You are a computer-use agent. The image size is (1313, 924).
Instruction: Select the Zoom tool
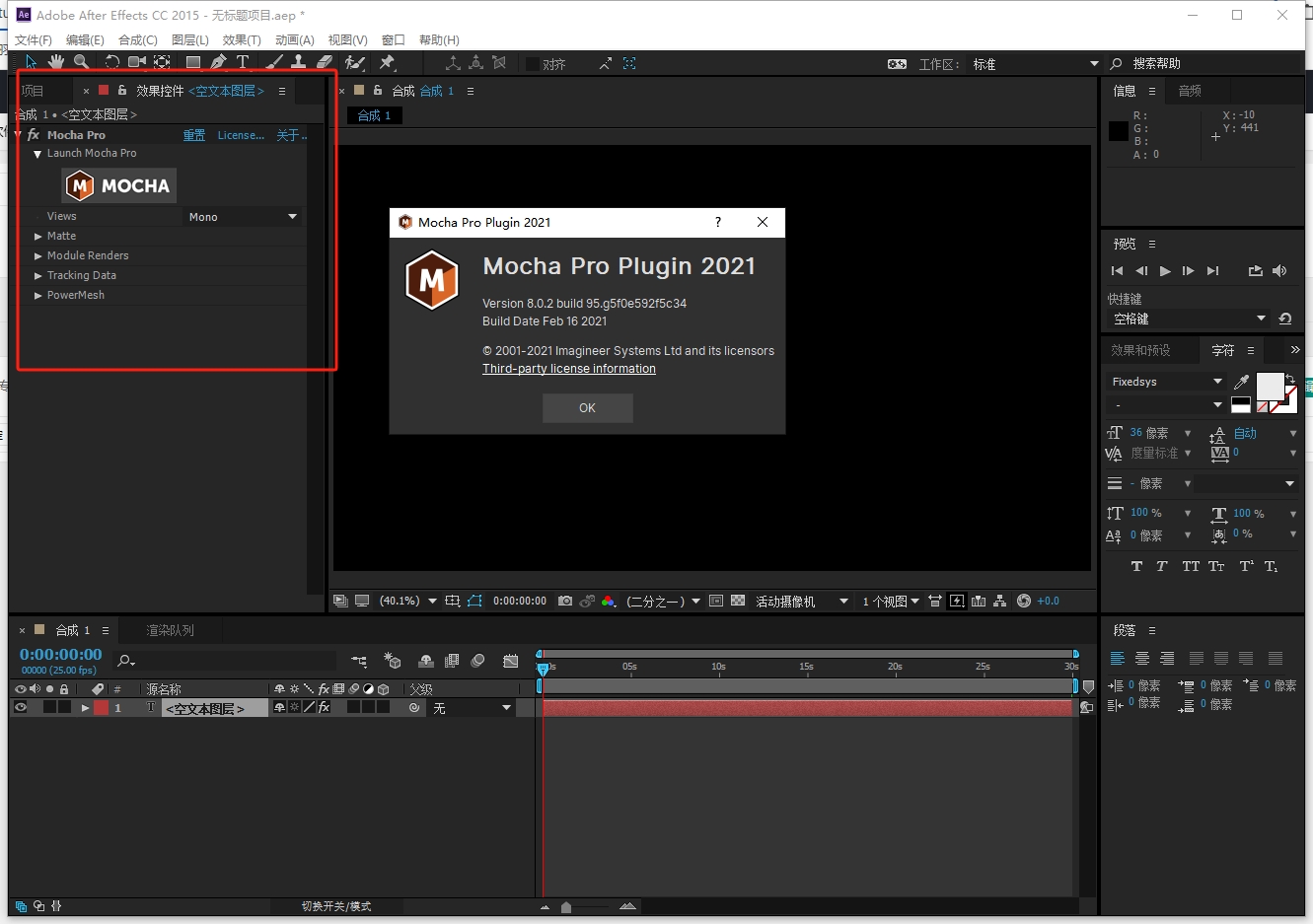(x=82, y=61)
